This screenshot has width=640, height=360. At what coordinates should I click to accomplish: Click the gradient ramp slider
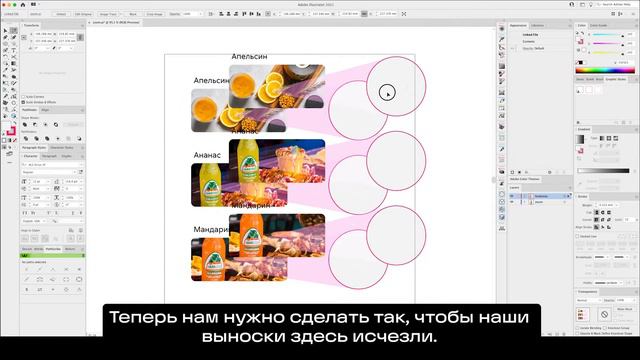coord(603,171)
